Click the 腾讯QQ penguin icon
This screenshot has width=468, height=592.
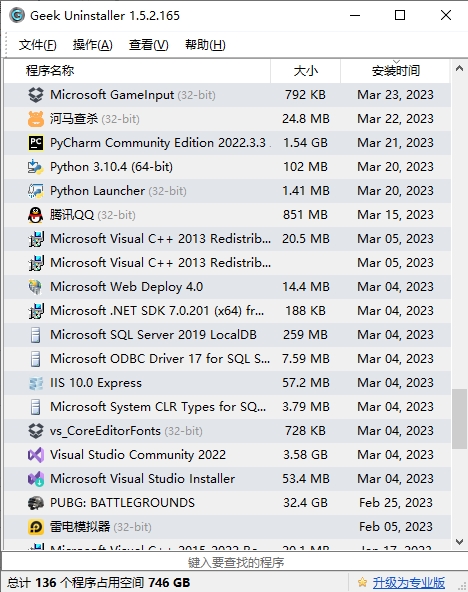[36, 215]
